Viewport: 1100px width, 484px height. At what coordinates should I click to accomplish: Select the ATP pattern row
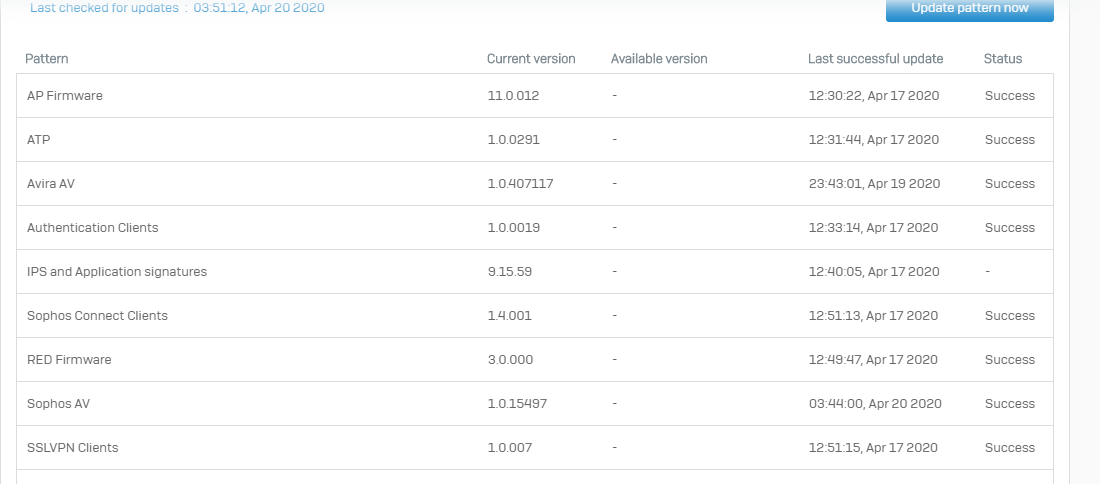tap(535, 140)
